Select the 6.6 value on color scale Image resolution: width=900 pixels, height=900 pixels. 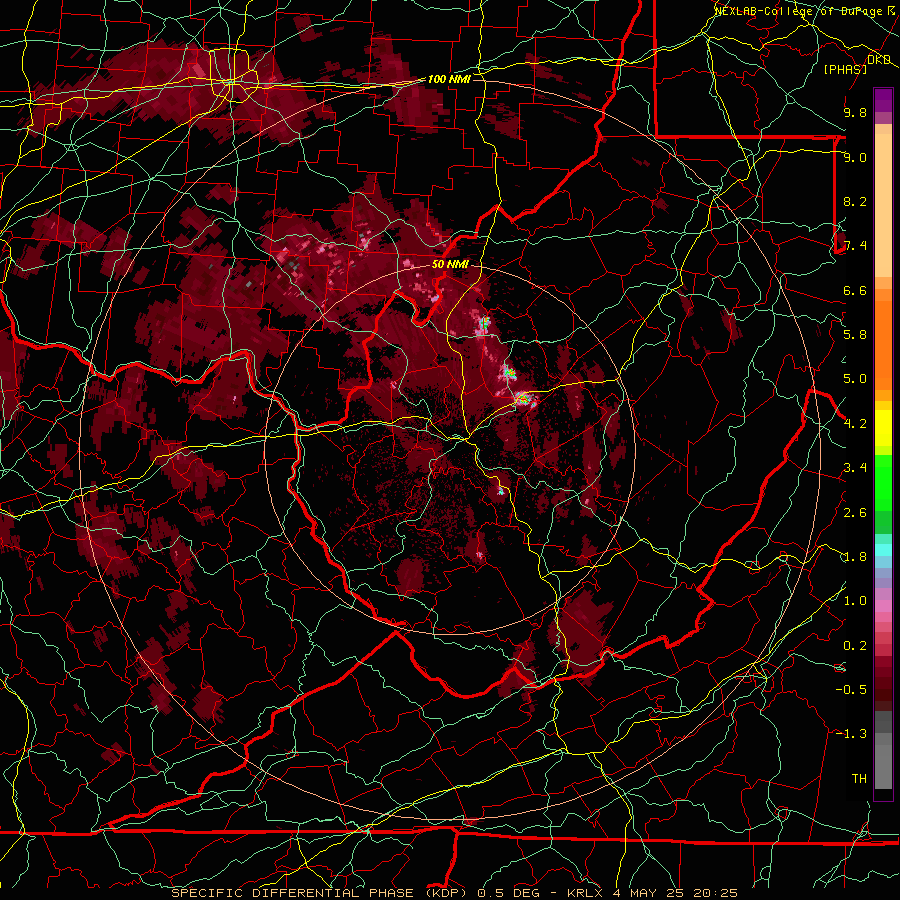pos(855,290)
